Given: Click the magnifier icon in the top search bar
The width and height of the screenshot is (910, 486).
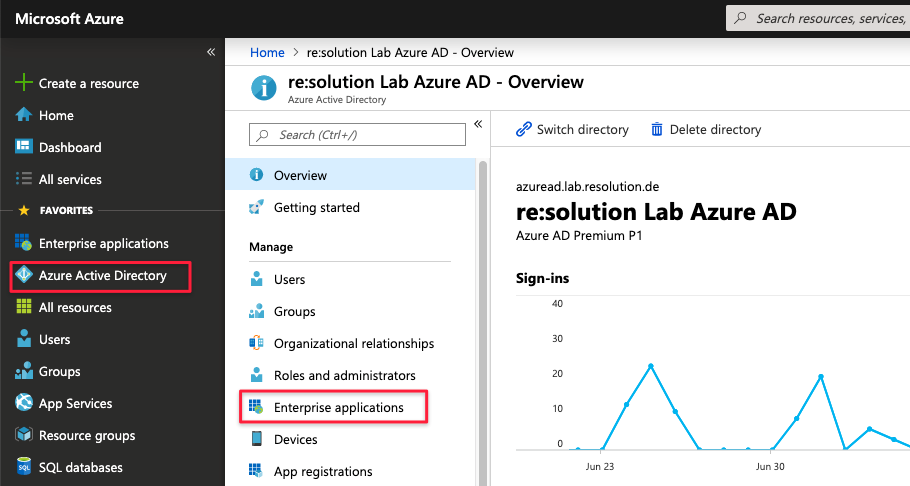Looking at the screenshot, I should pos(740,18).
